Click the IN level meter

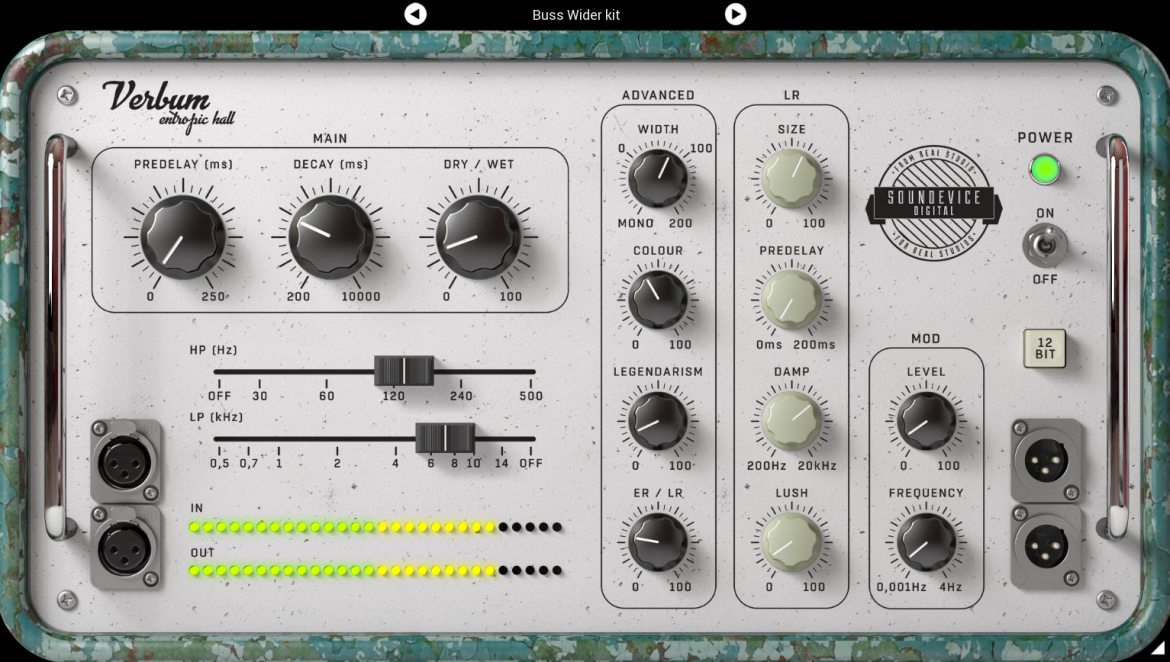coord(375,527)
